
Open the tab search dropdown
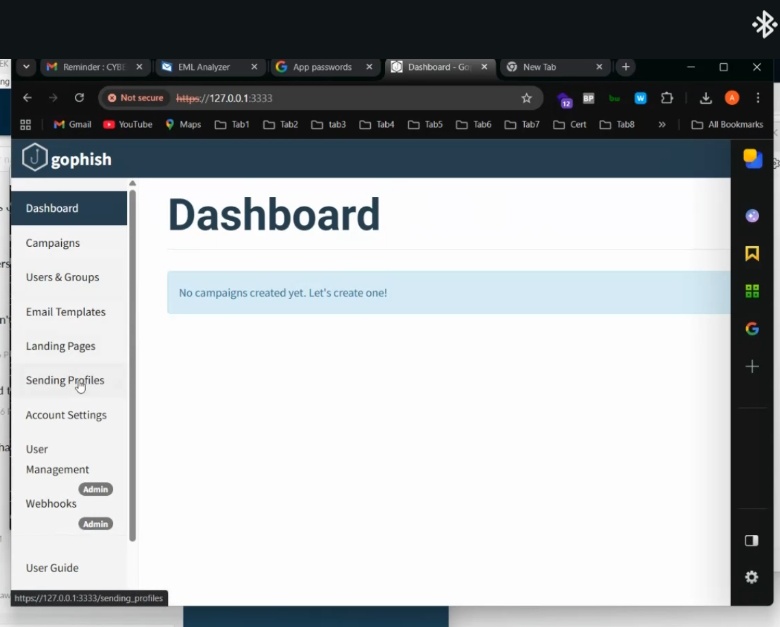(x=26, y=67)
